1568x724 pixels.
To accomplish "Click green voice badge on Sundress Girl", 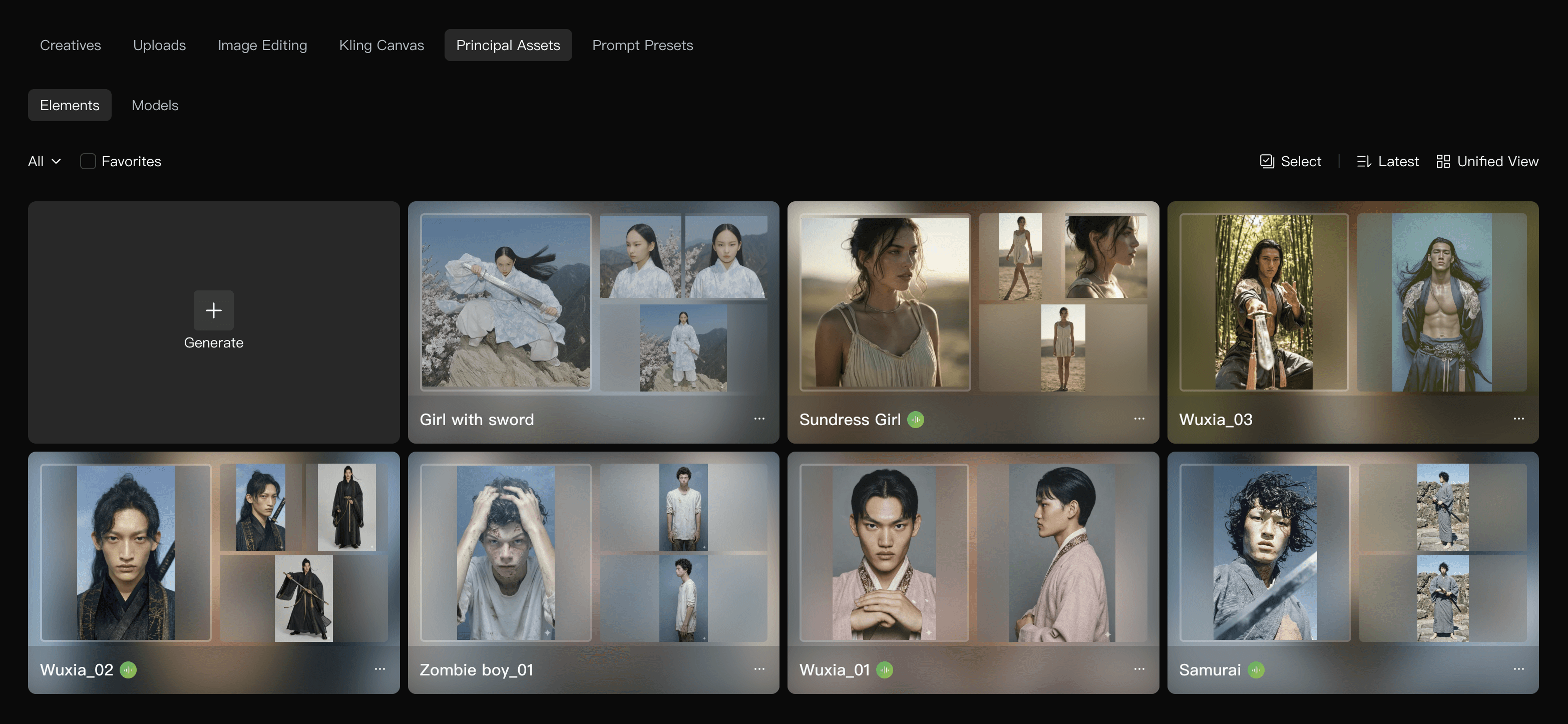I will [x=916, y=420].
